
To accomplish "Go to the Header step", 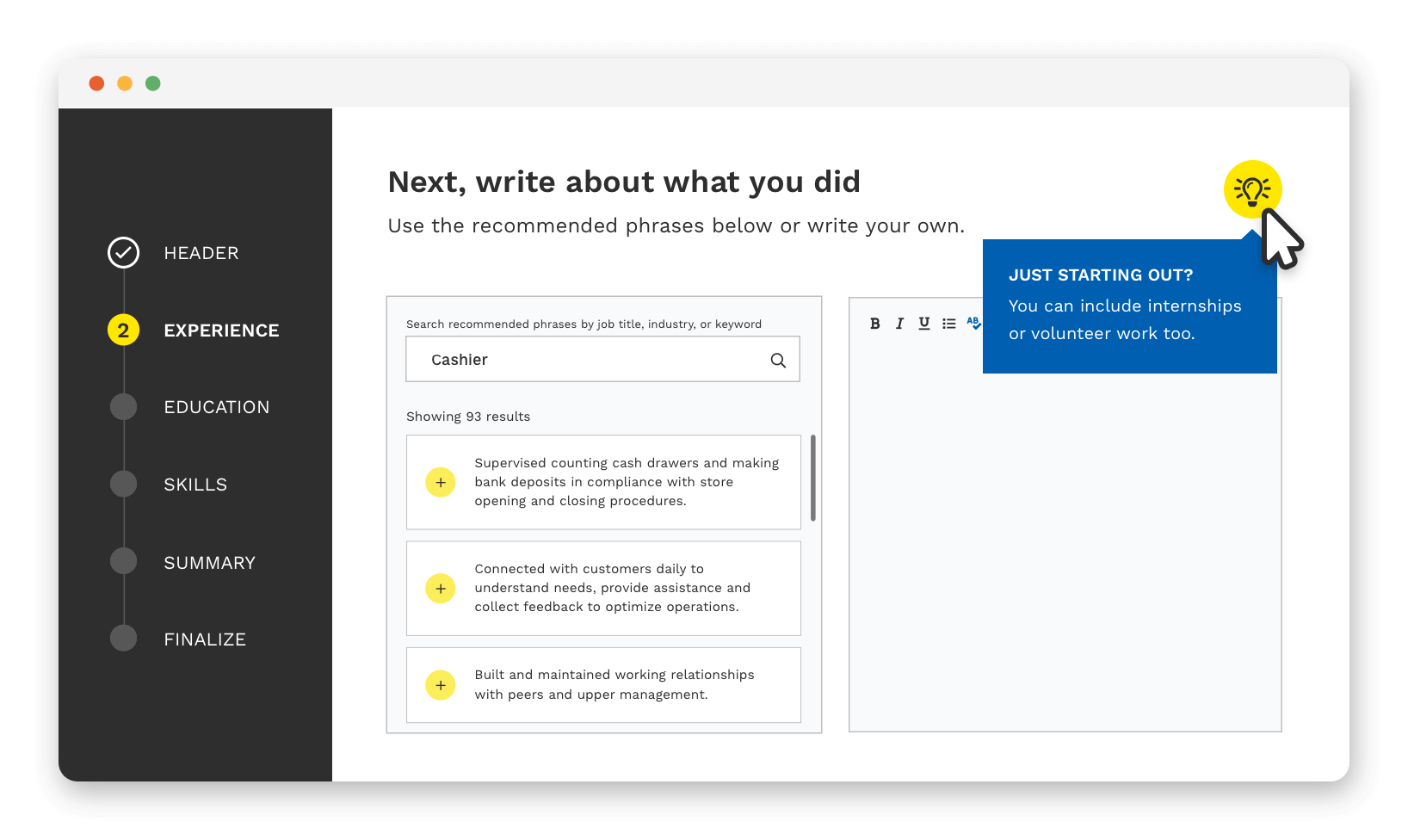I will pyautogui.click(x=201, y=253).
